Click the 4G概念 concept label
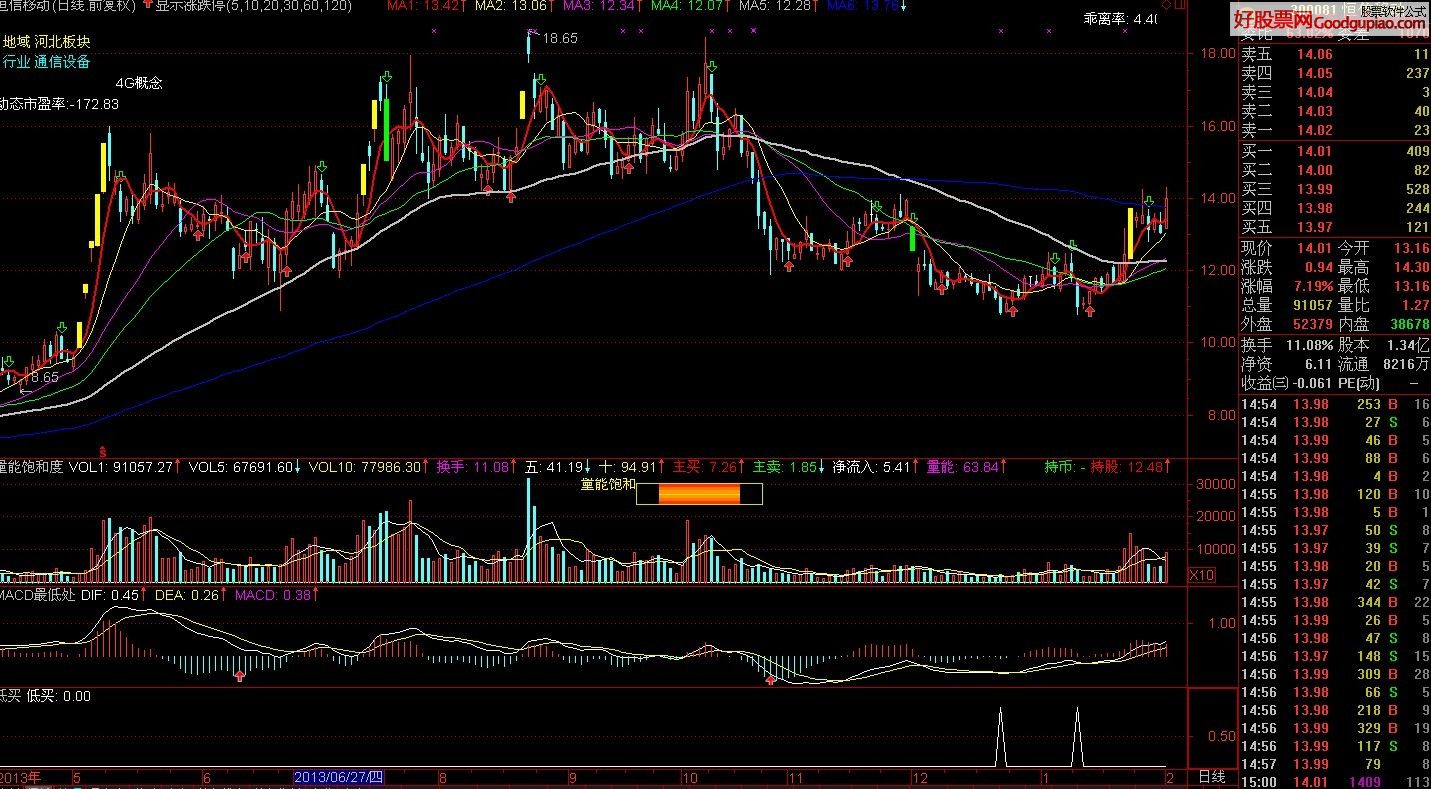 coord(139,83)
